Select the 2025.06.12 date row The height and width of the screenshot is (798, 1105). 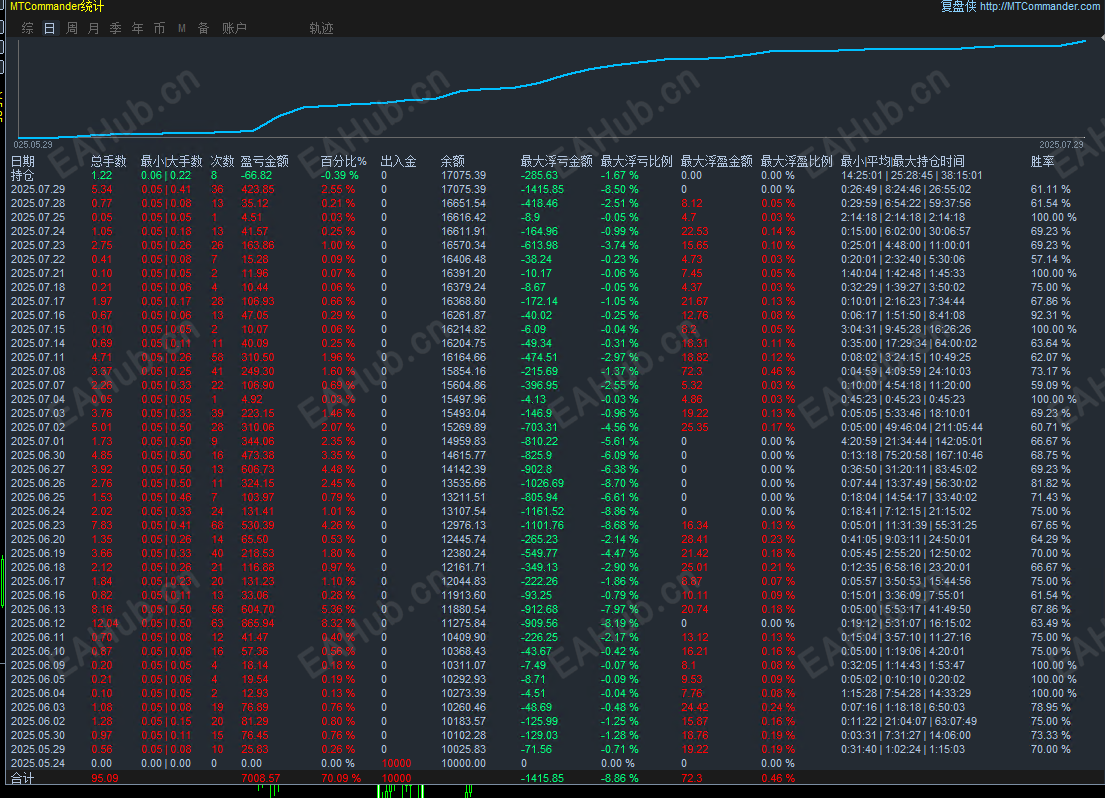[x=38, y=623]
